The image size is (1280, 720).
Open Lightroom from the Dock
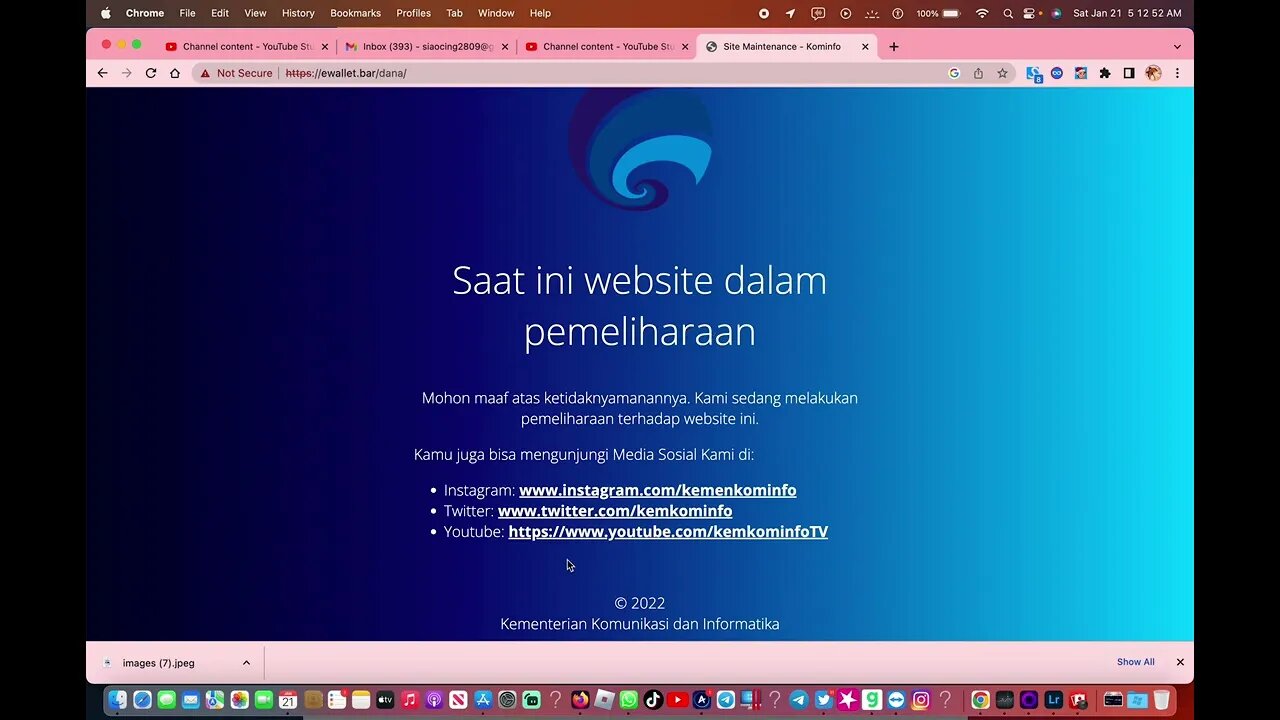[x=1054, y=700]
